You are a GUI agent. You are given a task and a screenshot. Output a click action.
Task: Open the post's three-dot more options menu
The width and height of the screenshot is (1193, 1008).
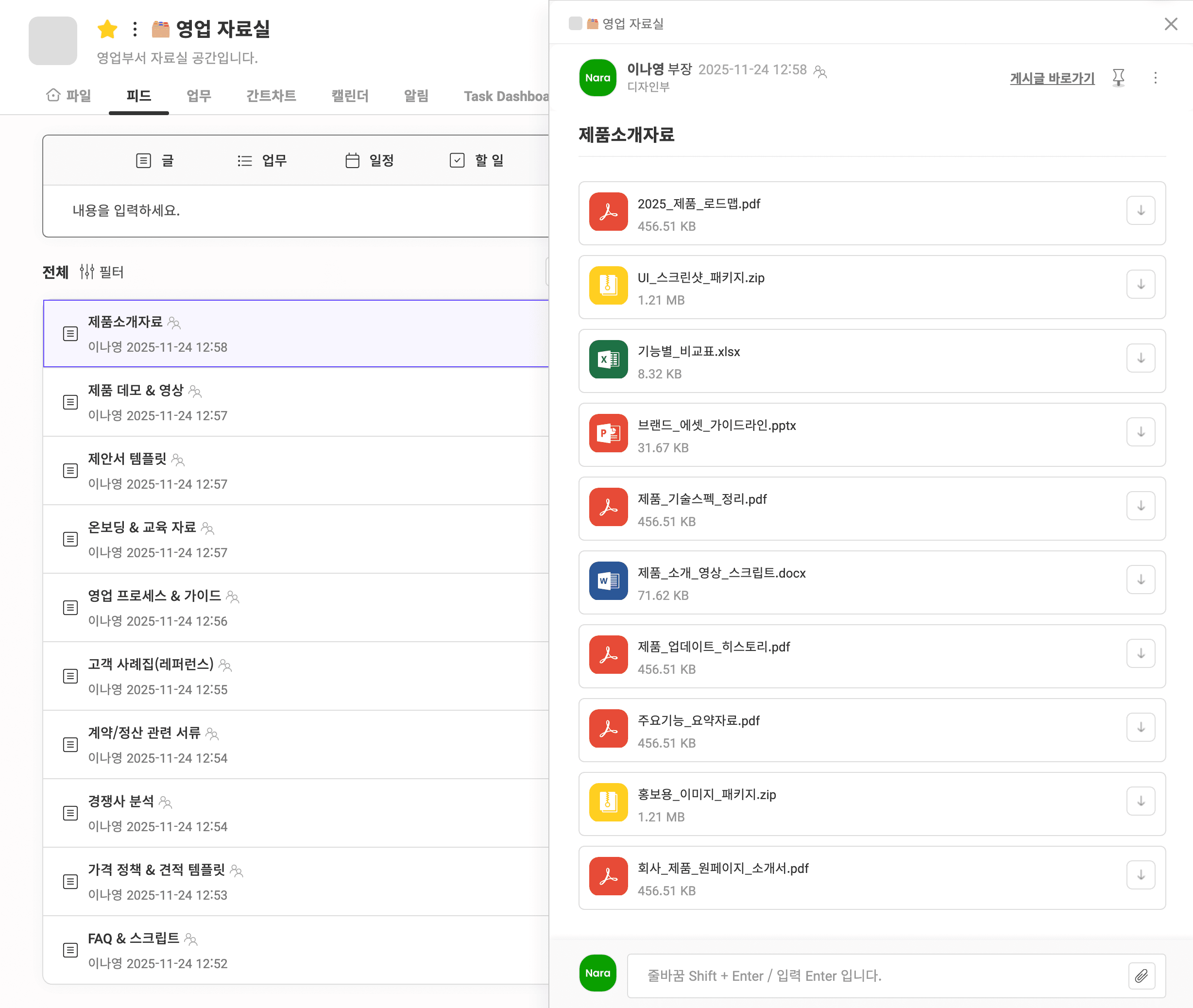1155,78
